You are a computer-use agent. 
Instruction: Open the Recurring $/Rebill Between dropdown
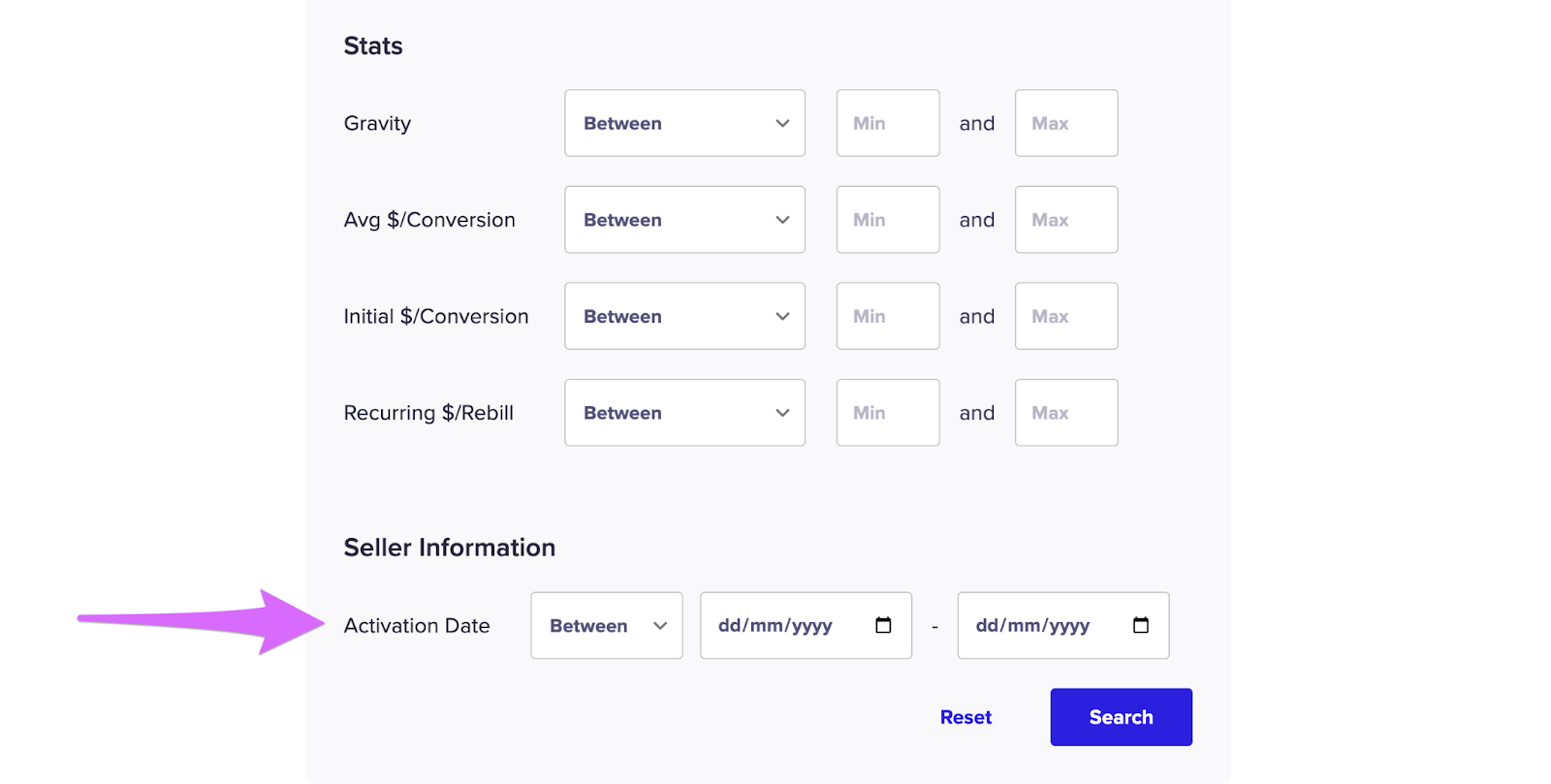tap(684, 413)
